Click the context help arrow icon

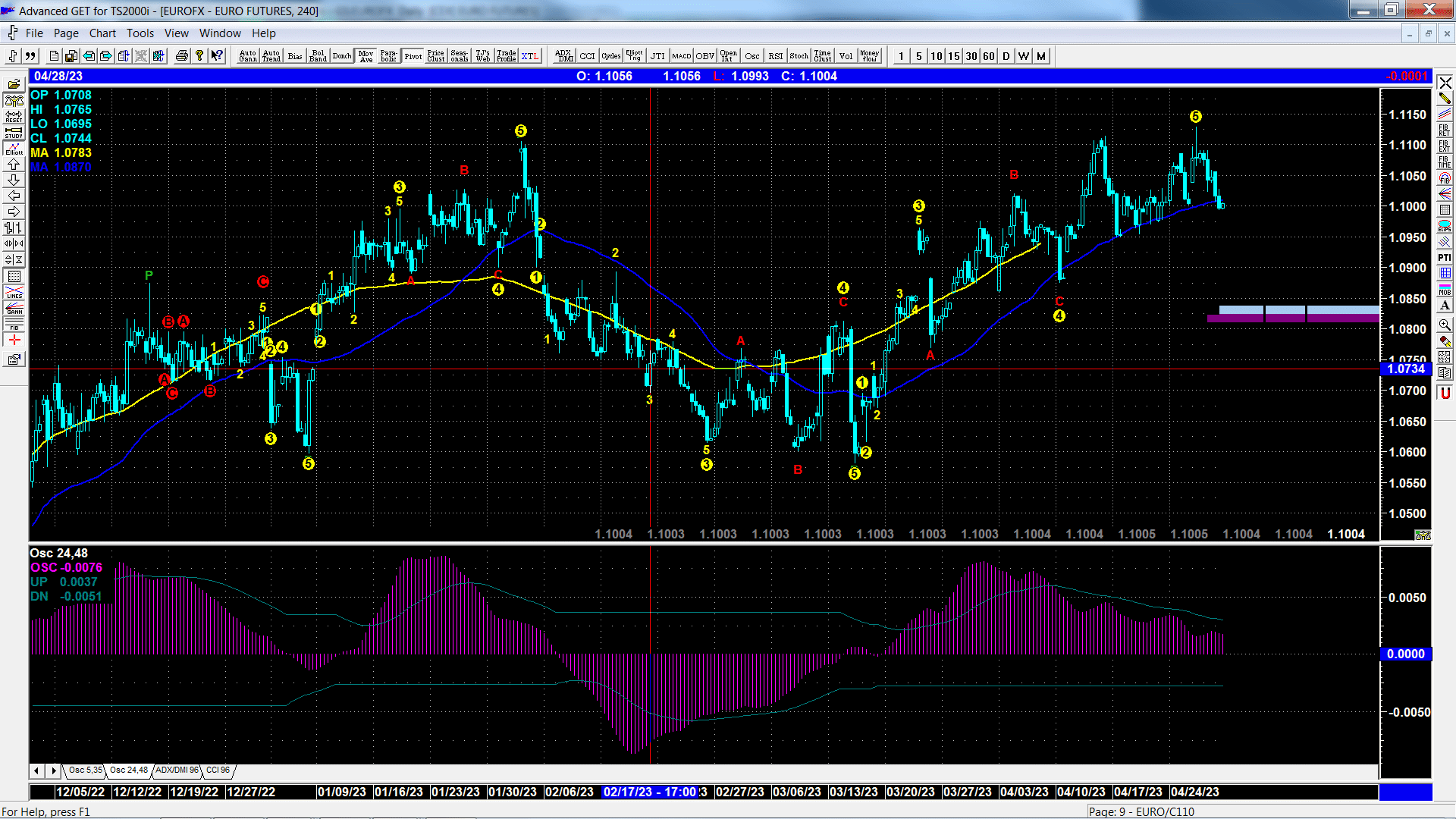point(217,55)
